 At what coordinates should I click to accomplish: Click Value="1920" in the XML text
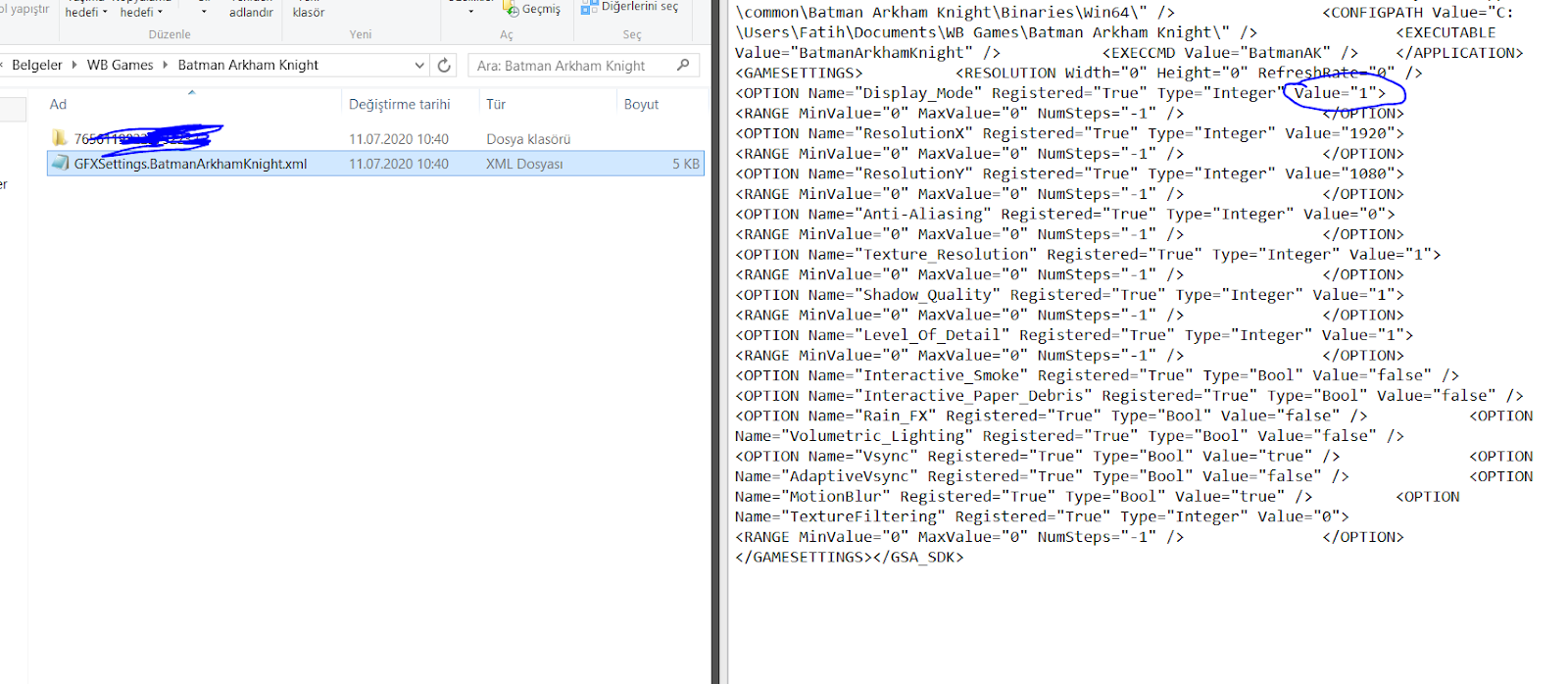1340,133
